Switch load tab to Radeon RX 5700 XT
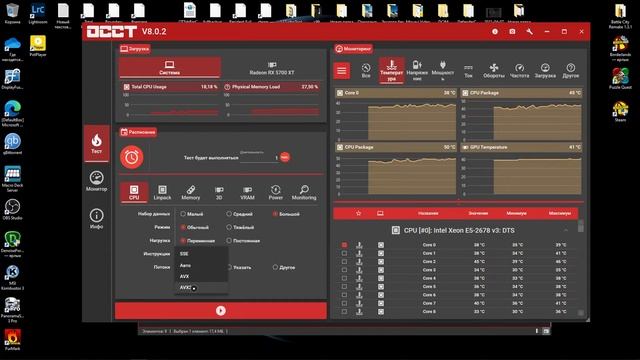The height and width of the screenshot is (360, 640). pyautogui.click(x=272, y=68)
